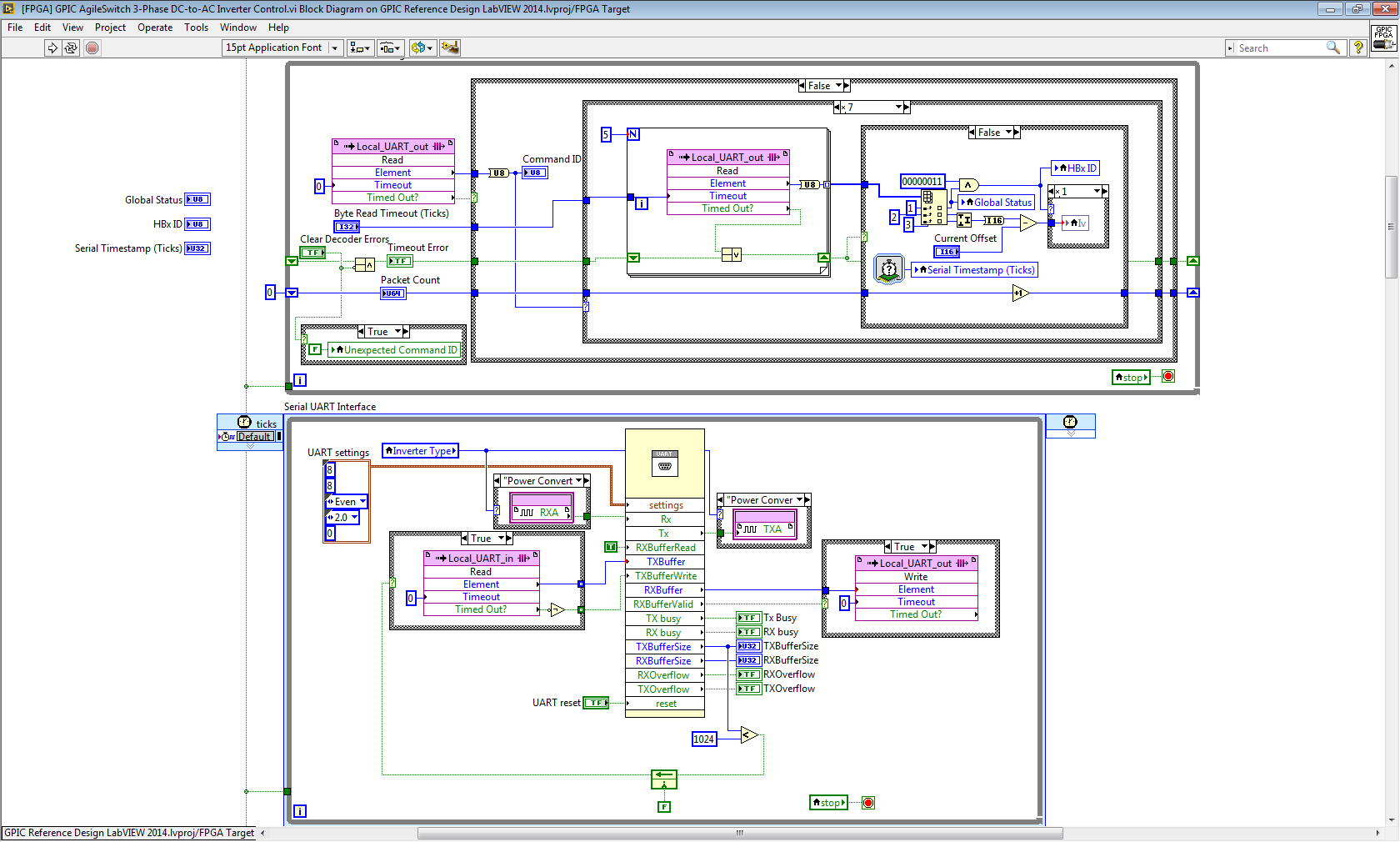Click the Tx Busy boolean indicator

[x=748, y=618]
